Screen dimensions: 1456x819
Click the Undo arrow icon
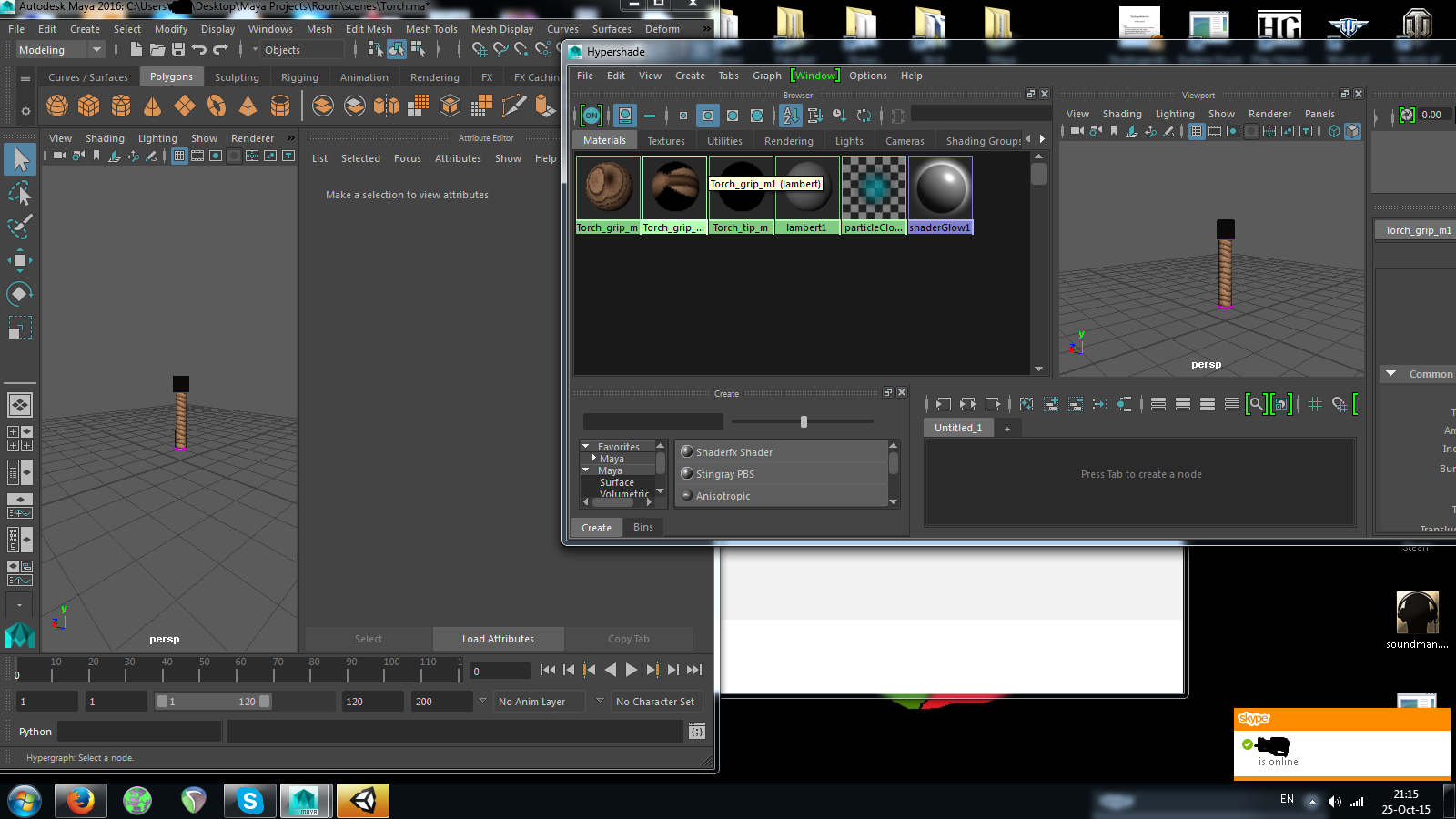(x=199, y=49)
